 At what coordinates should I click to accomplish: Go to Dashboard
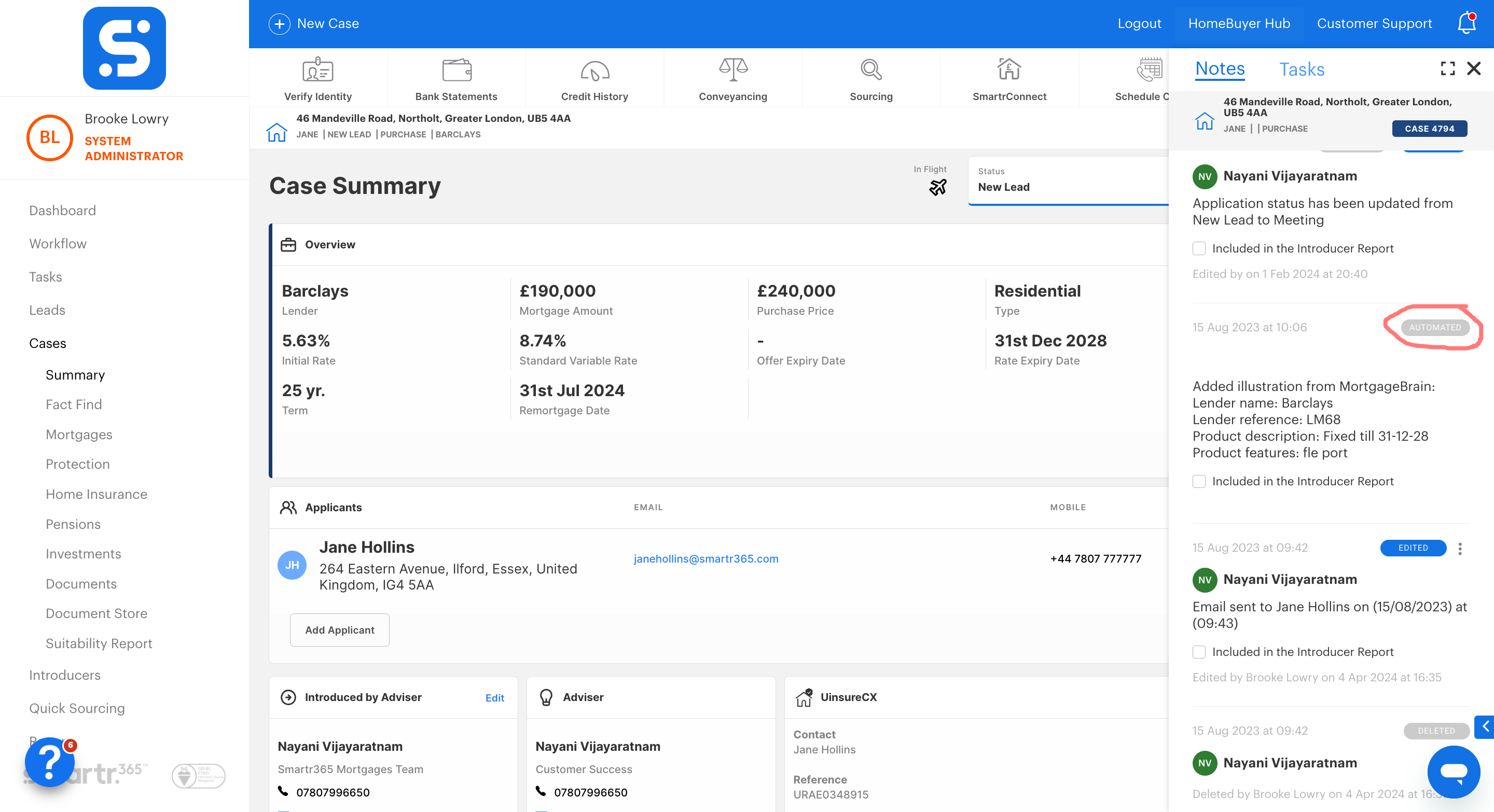tap(63, 211)
